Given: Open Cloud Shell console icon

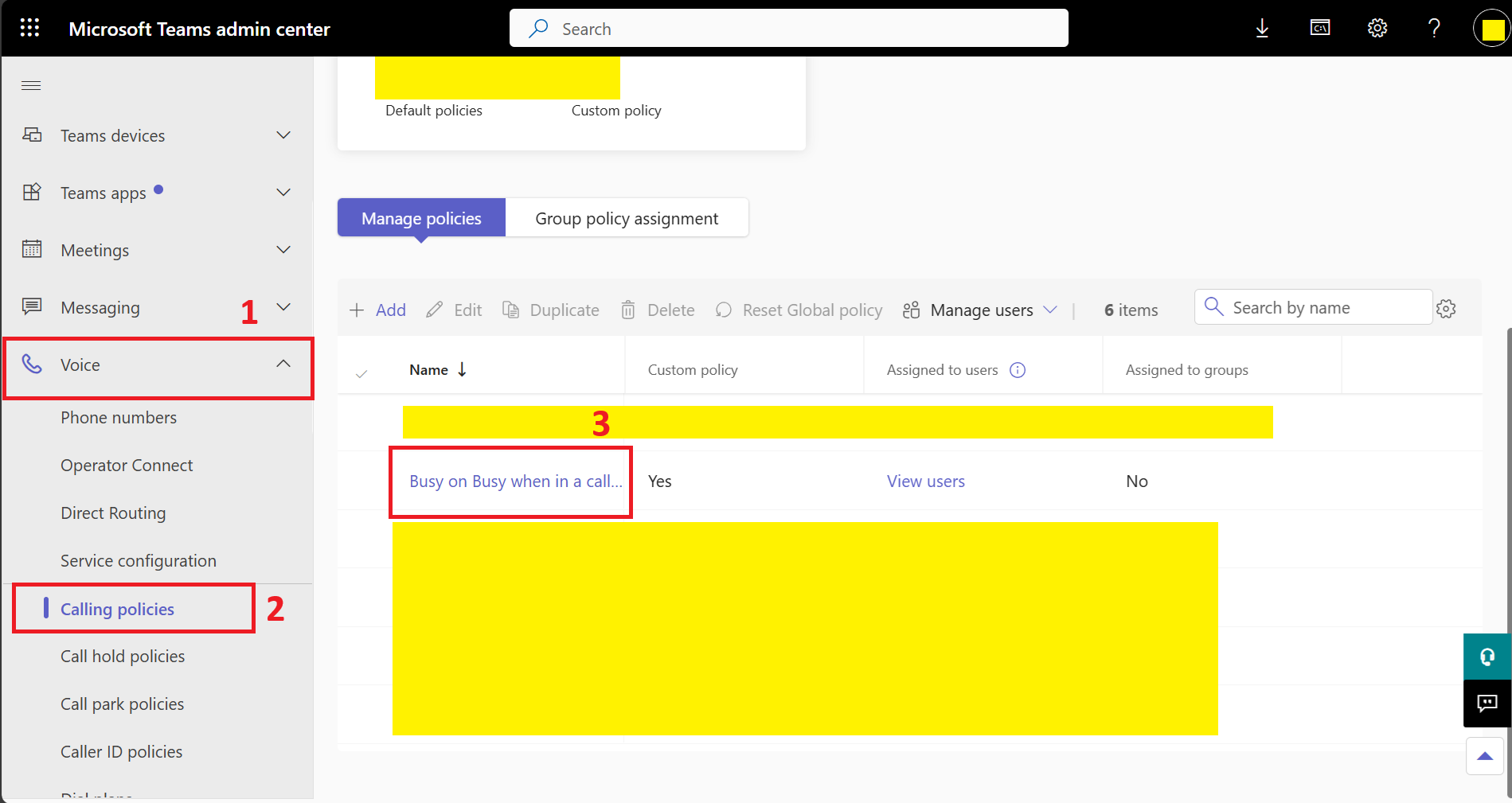Looking at the screenshot, I should pyautogui.click(x=1320, y=28).
